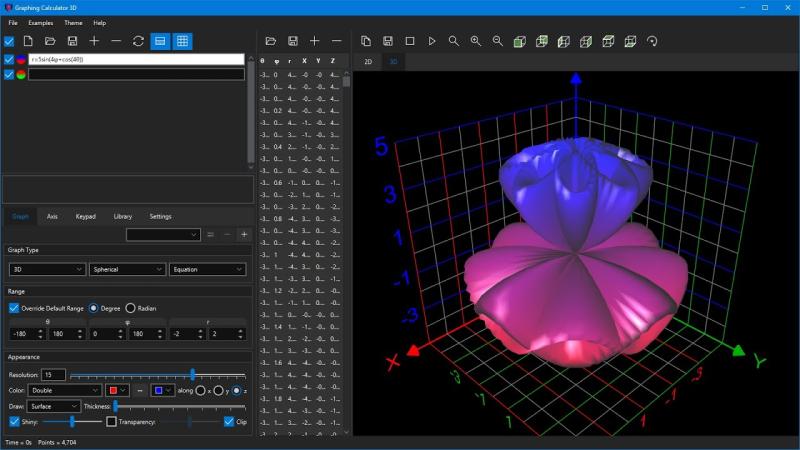Zoom out with the minus magnifier icon

[497, 41]
